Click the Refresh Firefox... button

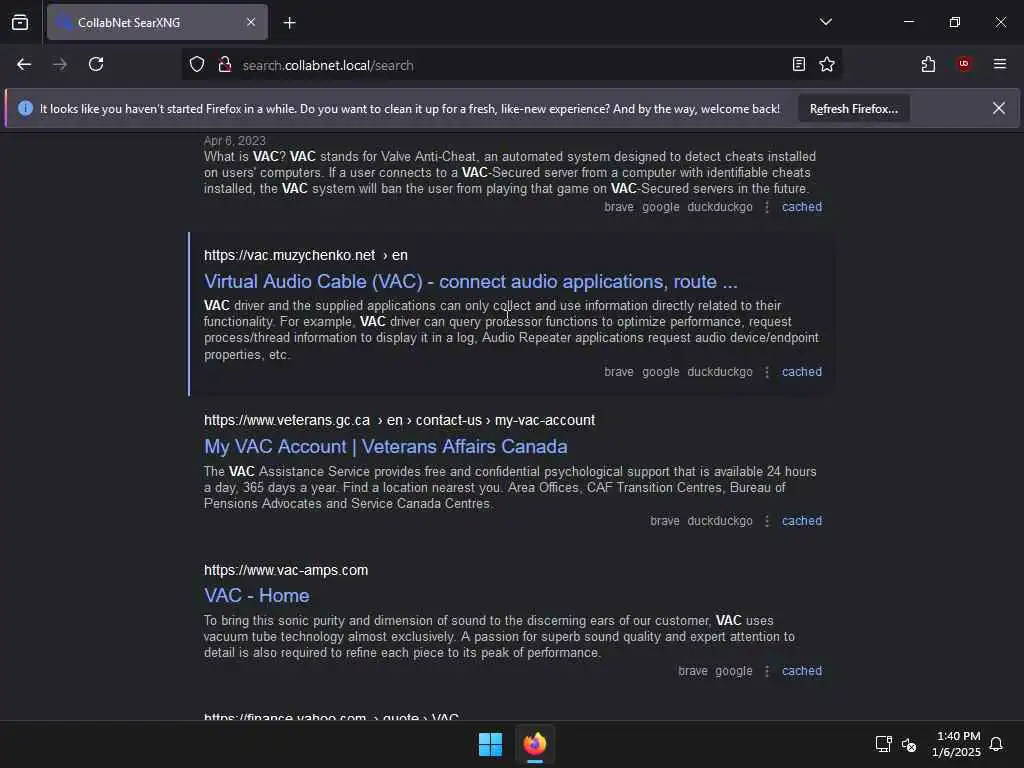click(854, 109)
